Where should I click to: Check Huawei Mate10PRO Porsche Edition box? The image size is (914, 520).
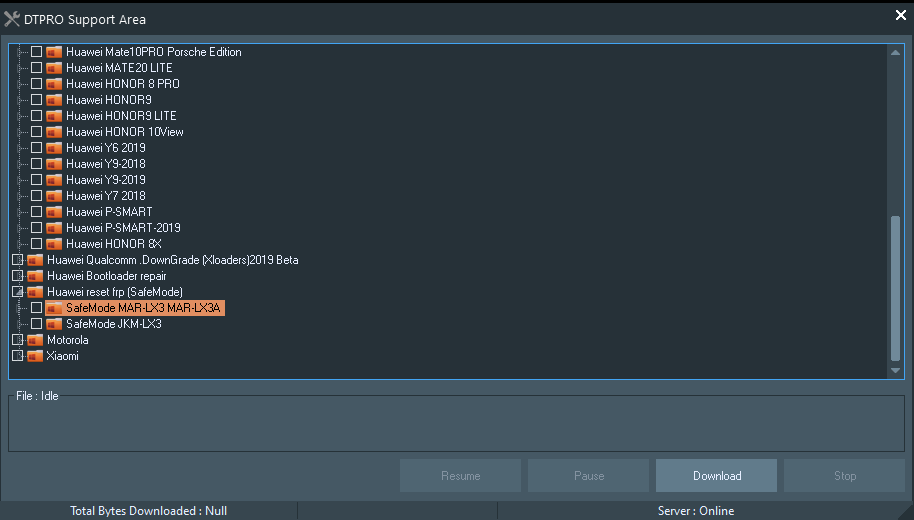[x=36, y=52]
